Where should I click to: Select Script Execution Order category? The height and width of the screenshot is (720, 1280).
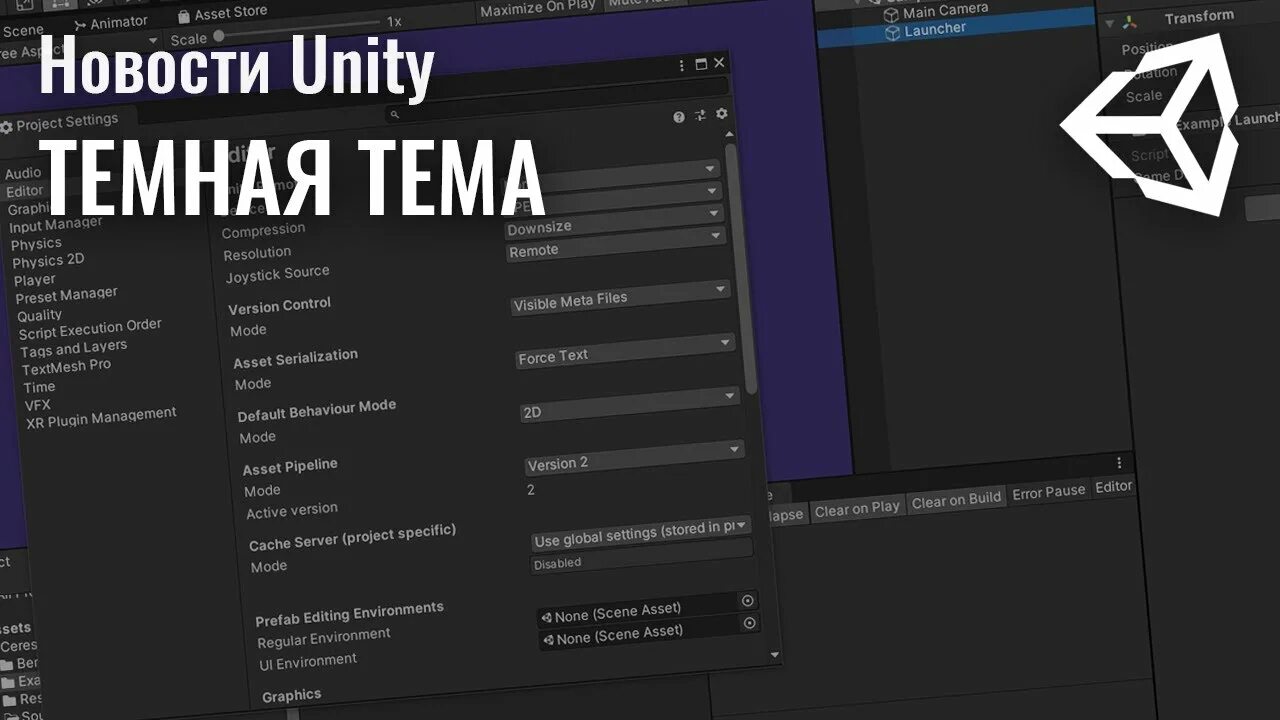(90, 329)
